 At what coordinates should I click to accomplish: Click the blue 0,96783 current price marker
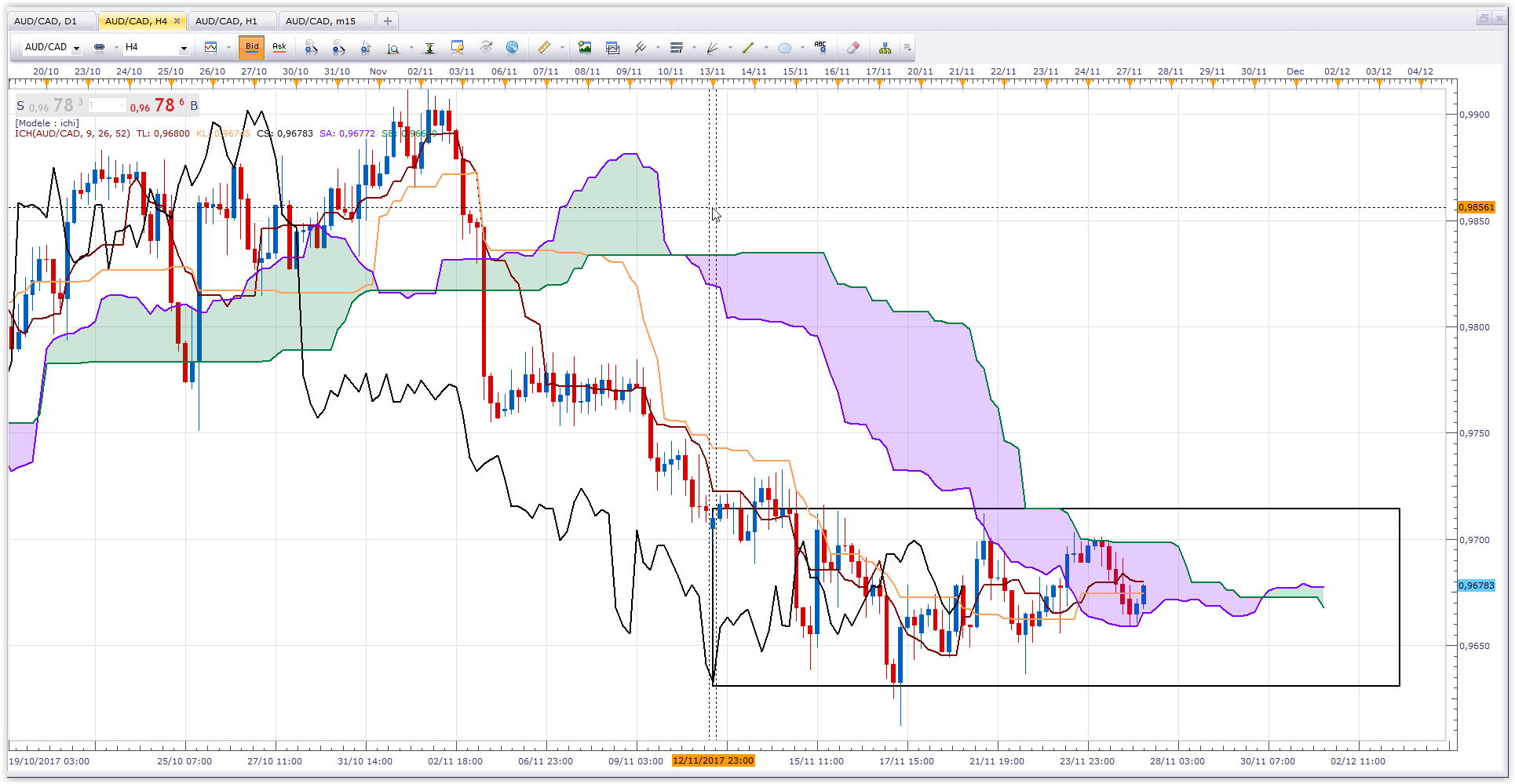coord(1477,585)
